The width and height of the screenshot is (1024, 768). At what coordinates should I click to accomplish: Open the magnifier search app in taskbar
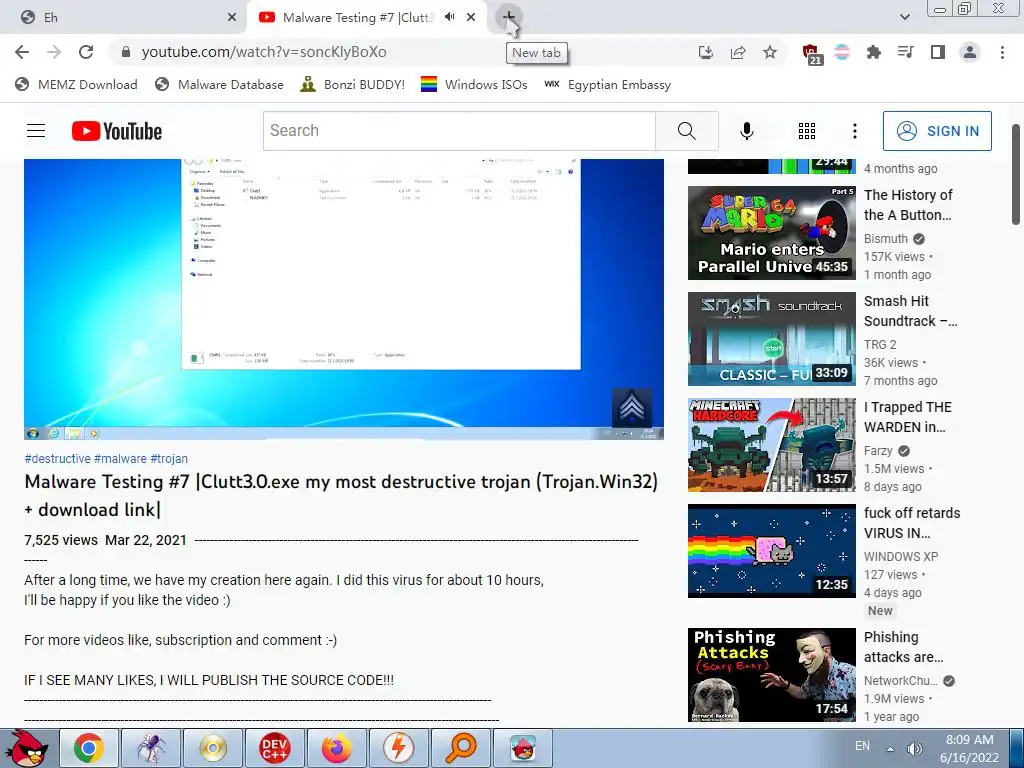click(460, 748)
